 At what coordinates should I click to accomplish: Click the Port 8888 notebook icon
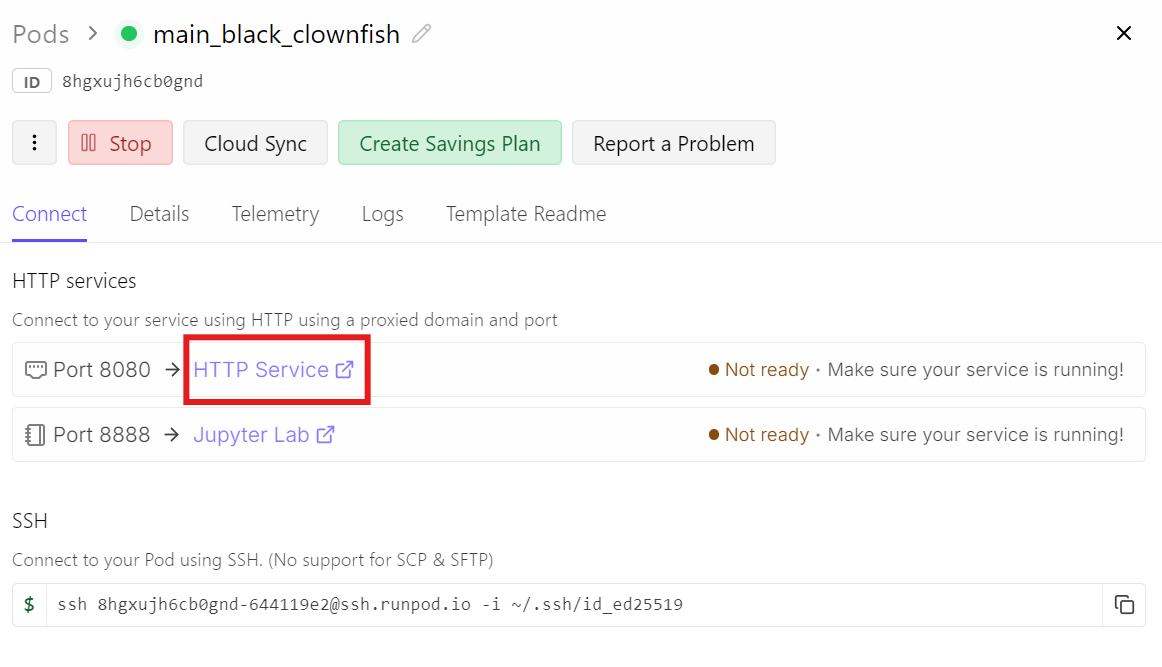(x=36, y=435)
